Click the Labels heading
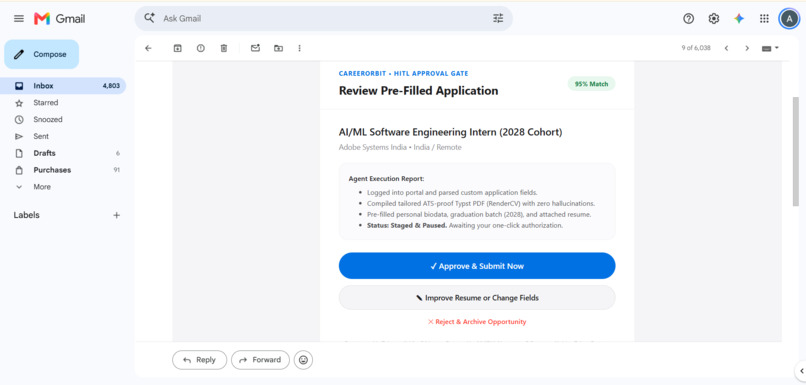 click(27, 215)
